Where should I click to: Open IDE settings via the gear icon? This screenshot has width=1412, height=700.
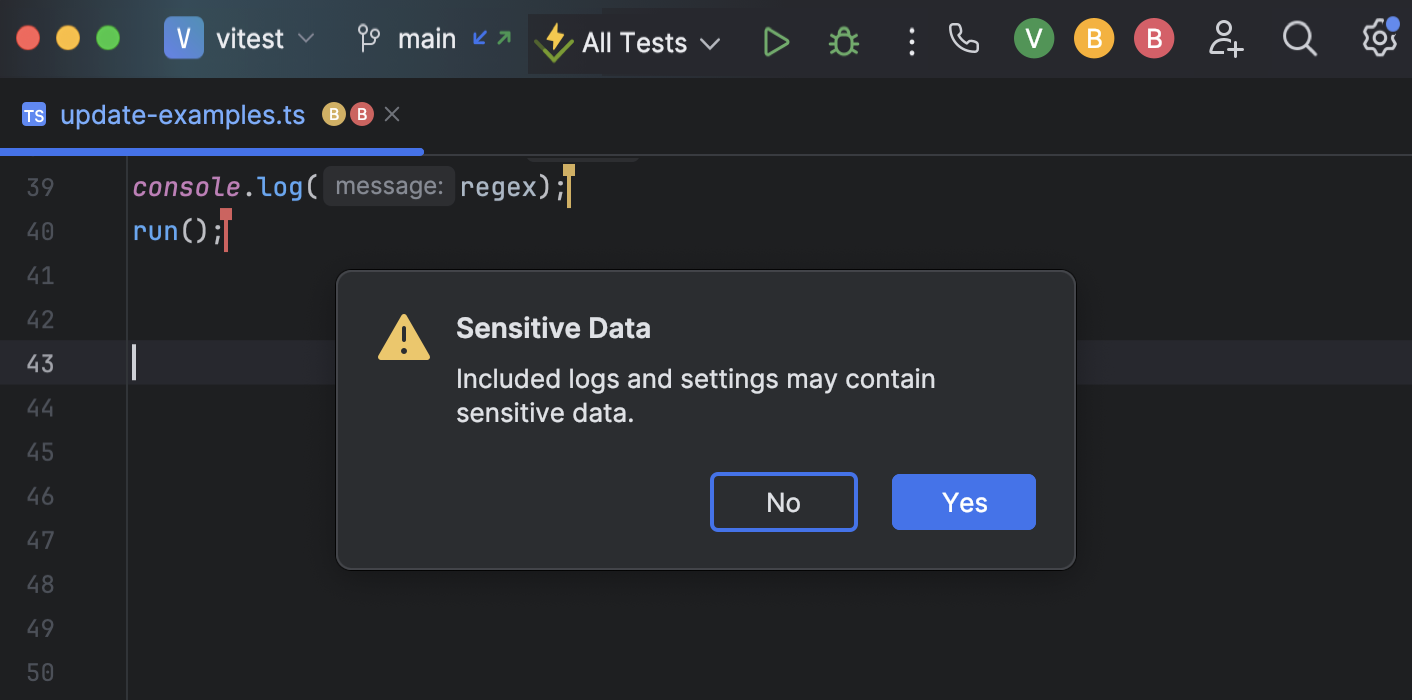(1379, 38)
